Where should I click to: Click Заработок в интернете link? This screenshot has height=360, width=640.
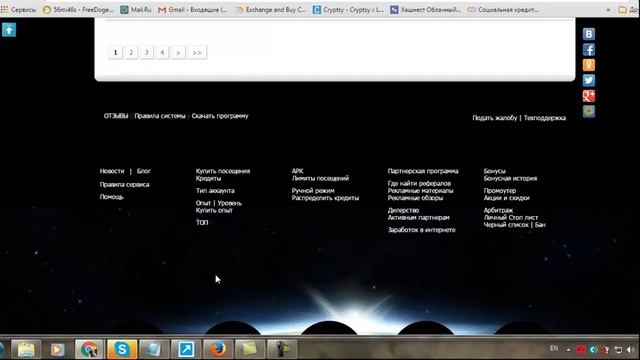422,230
